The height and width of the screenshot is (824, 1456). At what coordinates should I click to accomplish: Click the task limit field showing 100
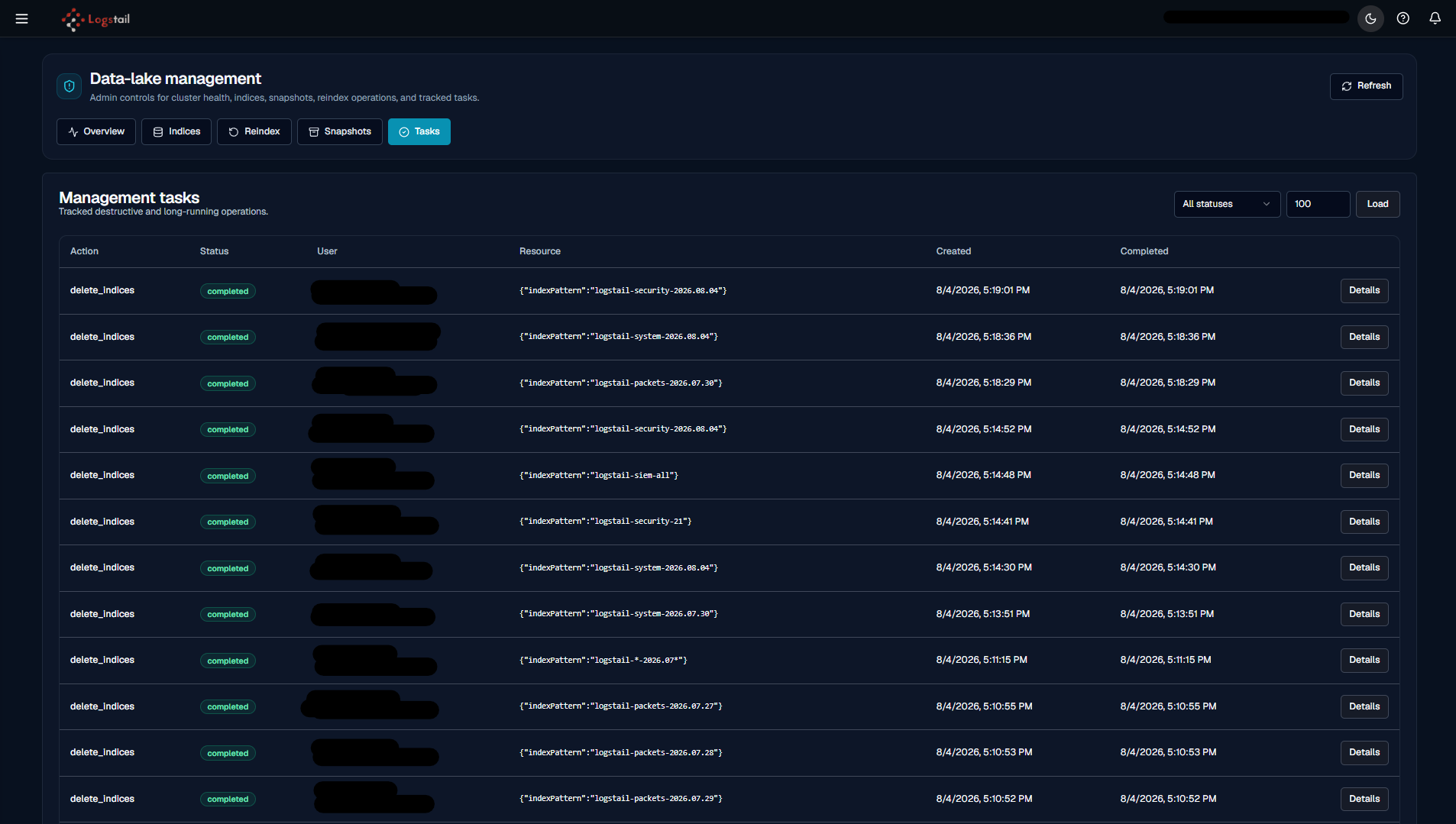[1318, 204]
